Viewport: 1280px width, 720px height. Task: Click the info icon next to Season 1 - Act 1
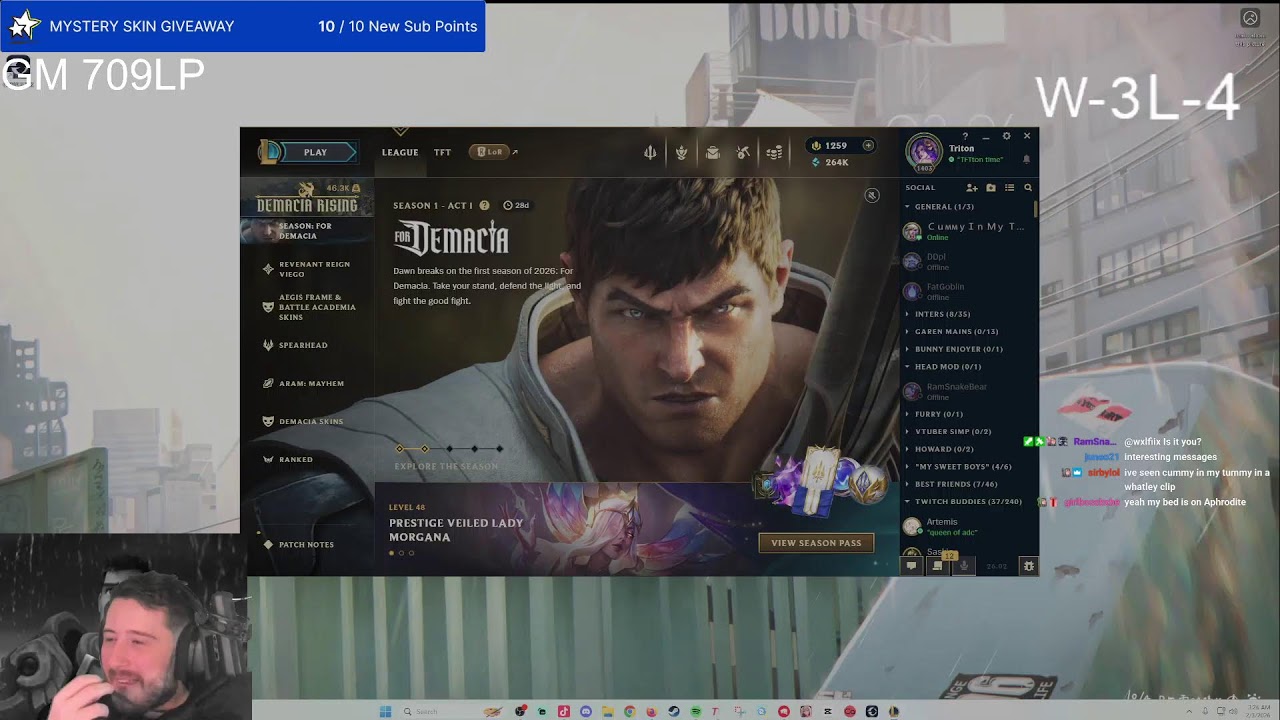484,205
